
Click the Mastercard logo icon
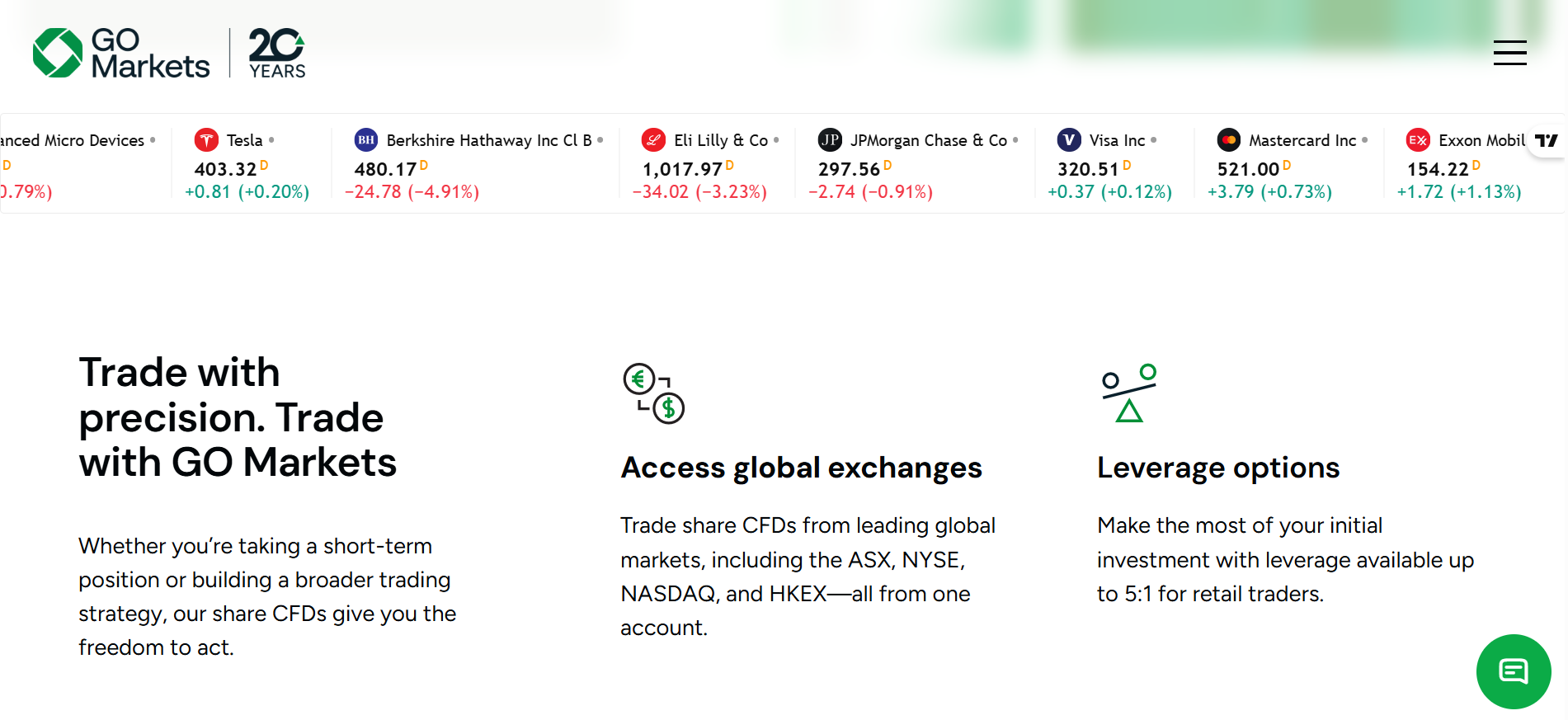[x=1229, y=140]
